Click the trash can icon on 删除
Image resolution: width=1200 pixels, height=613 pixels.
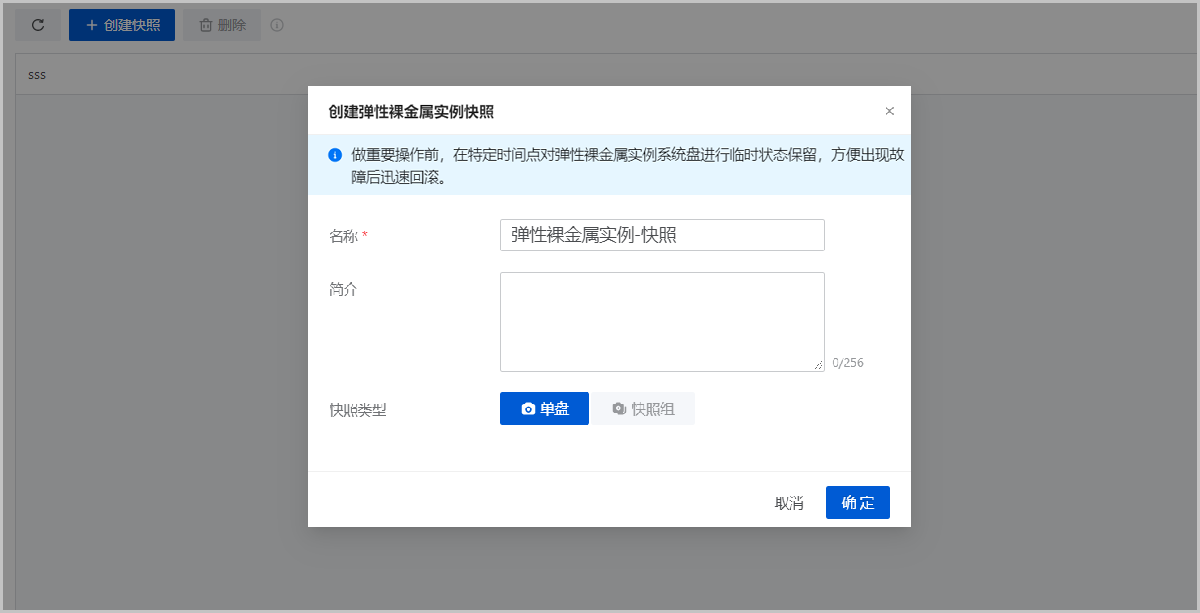click(206, 25)
